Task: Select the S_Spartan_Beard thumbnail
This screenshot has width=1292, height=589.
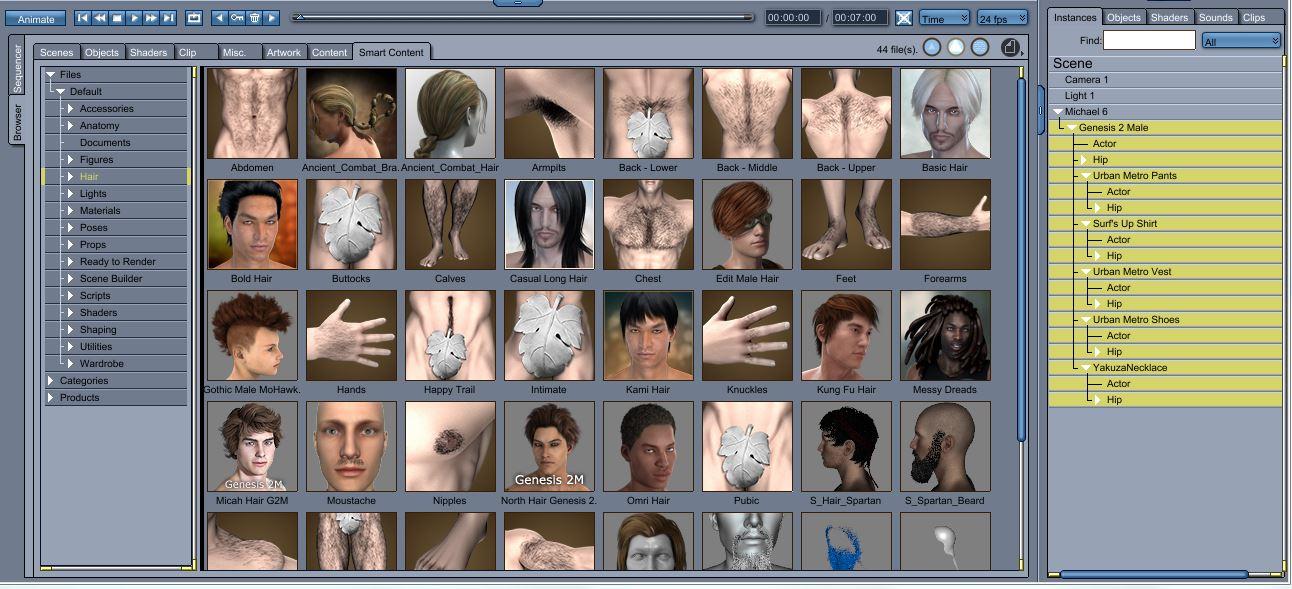Action: 945,447
